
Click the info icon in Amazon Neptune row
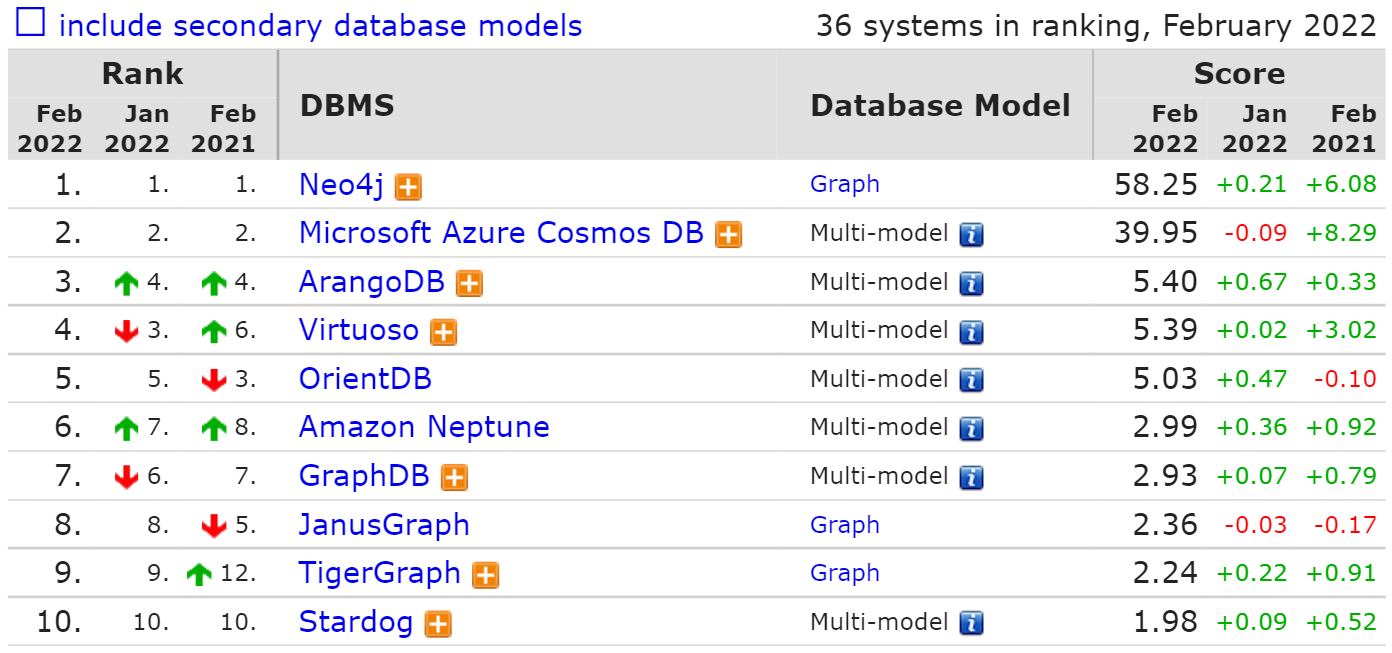(x=971, y=429)
